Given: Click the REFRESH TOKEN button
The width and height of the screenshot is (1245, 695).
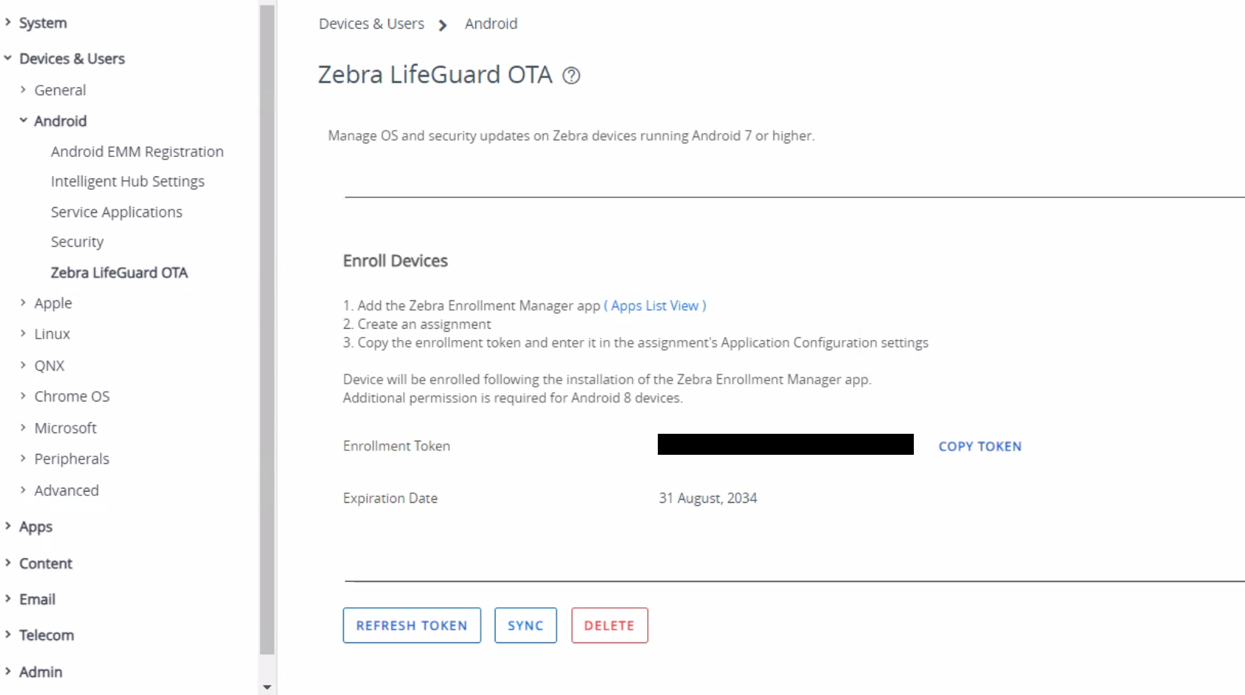Looking at the screenshot, I should pos(411,624).
